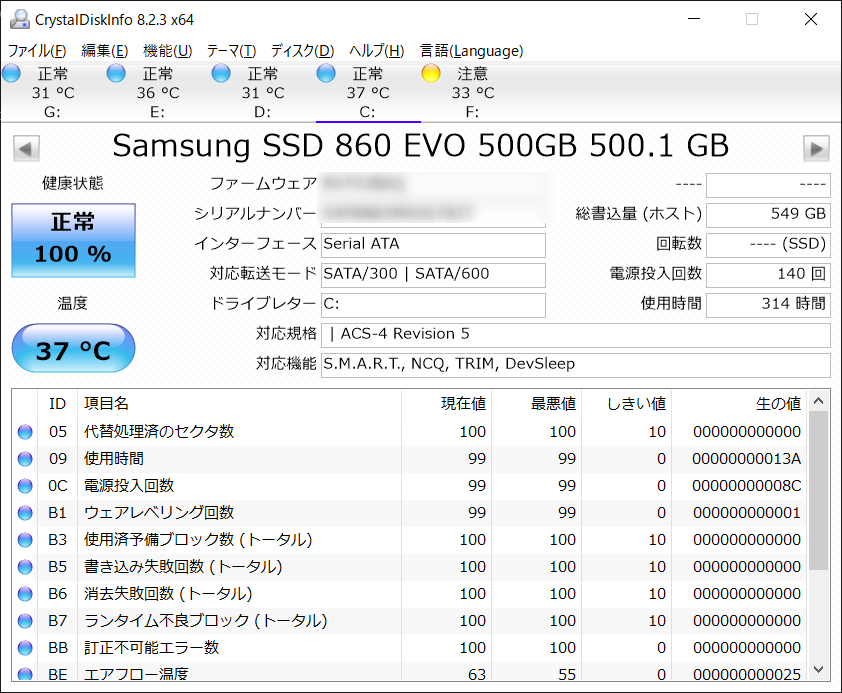Click the 生の値 column header
This screenshot has width=842, height=693.
739,404
